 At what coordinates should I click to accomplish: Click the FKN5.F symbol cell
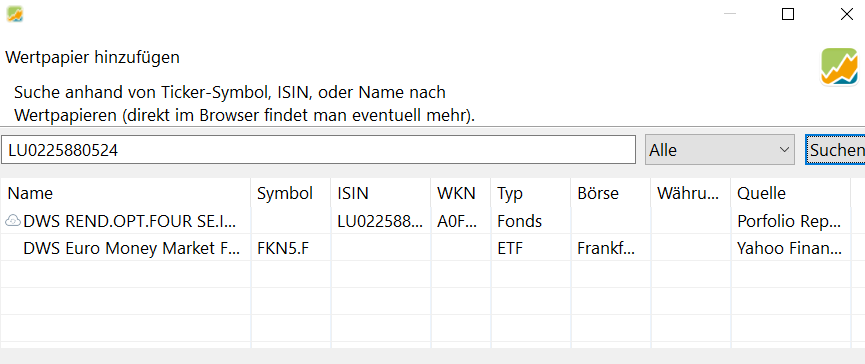click(x=283, y=249)
